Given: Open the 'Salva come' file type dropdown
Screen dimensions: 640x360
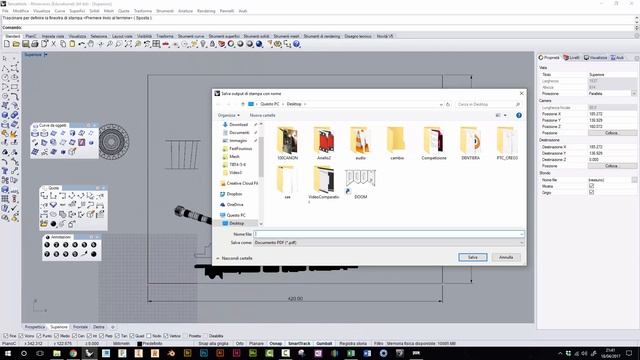Looking at the screenshot, I should pyautogui.click(x=389, y=242).
